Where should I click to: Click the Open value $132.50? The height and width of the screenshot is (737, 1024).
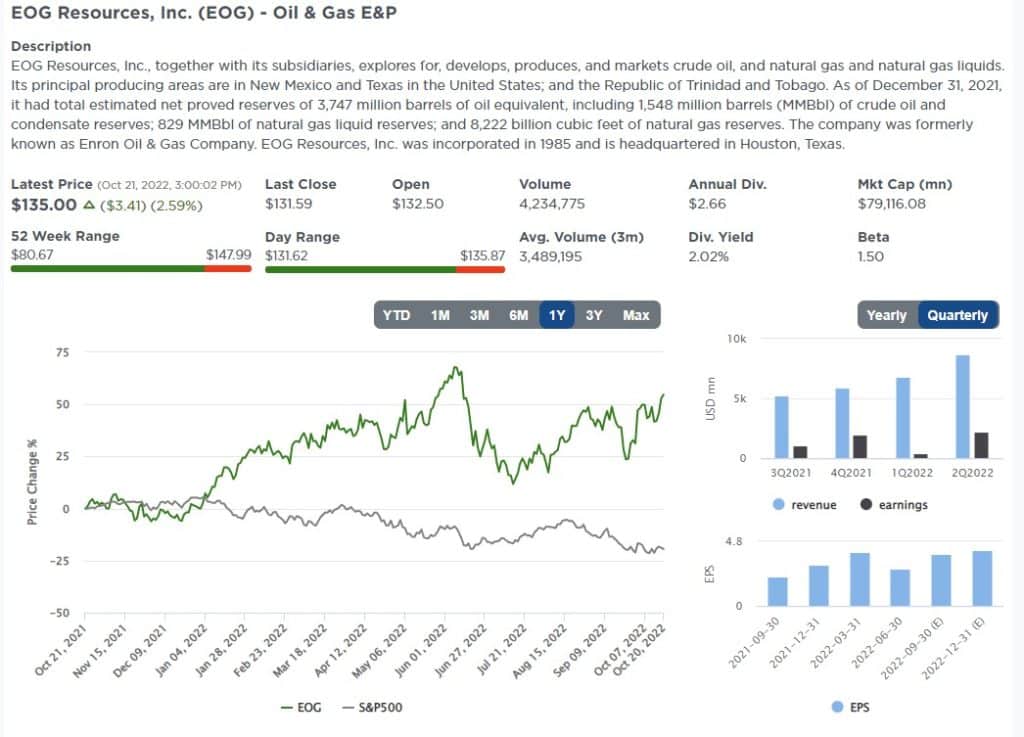point(418,204)
